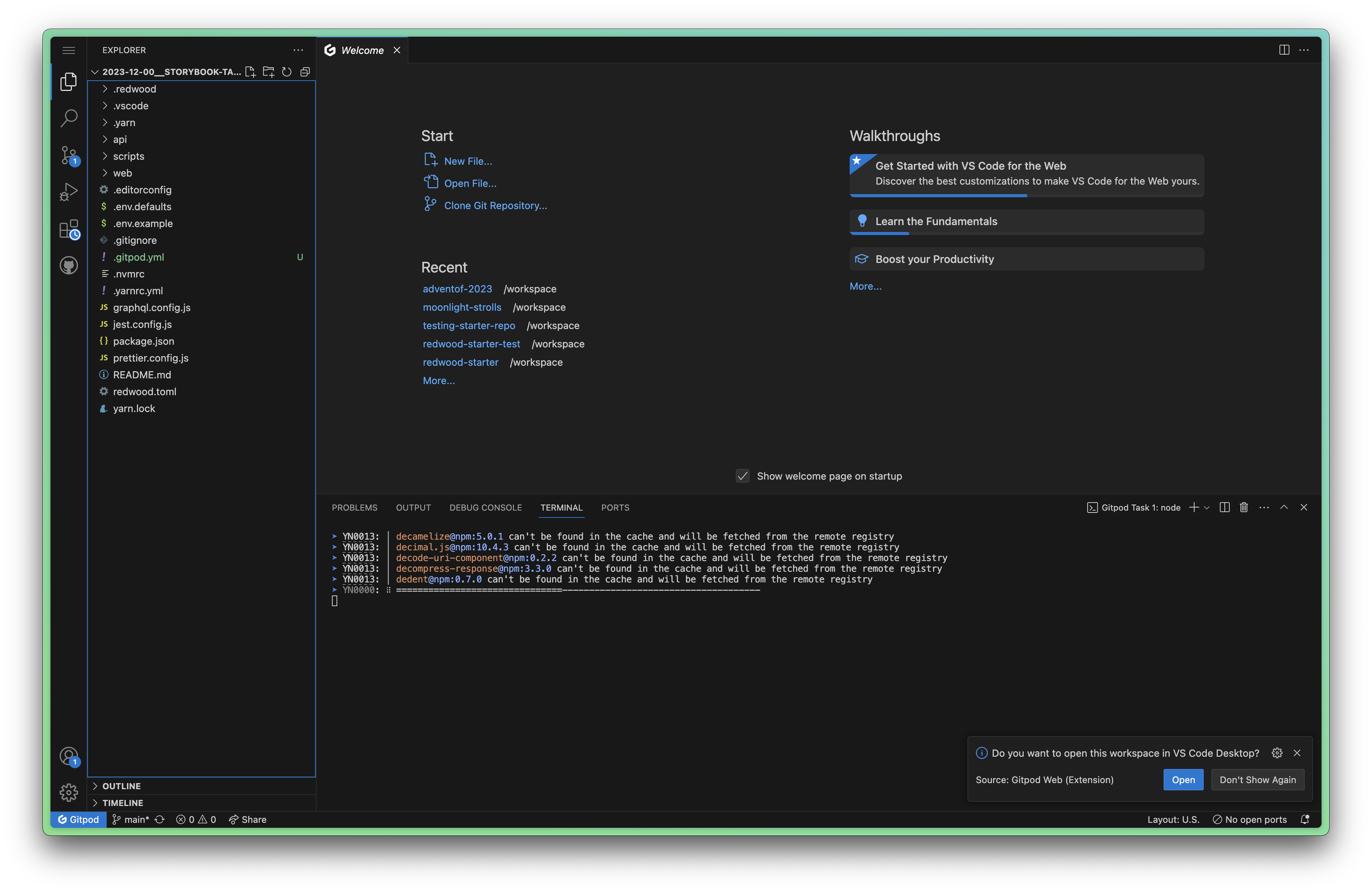Open the Manage gear menu
The height and width of the screenshot is (892, 1372).
(68, 792)
